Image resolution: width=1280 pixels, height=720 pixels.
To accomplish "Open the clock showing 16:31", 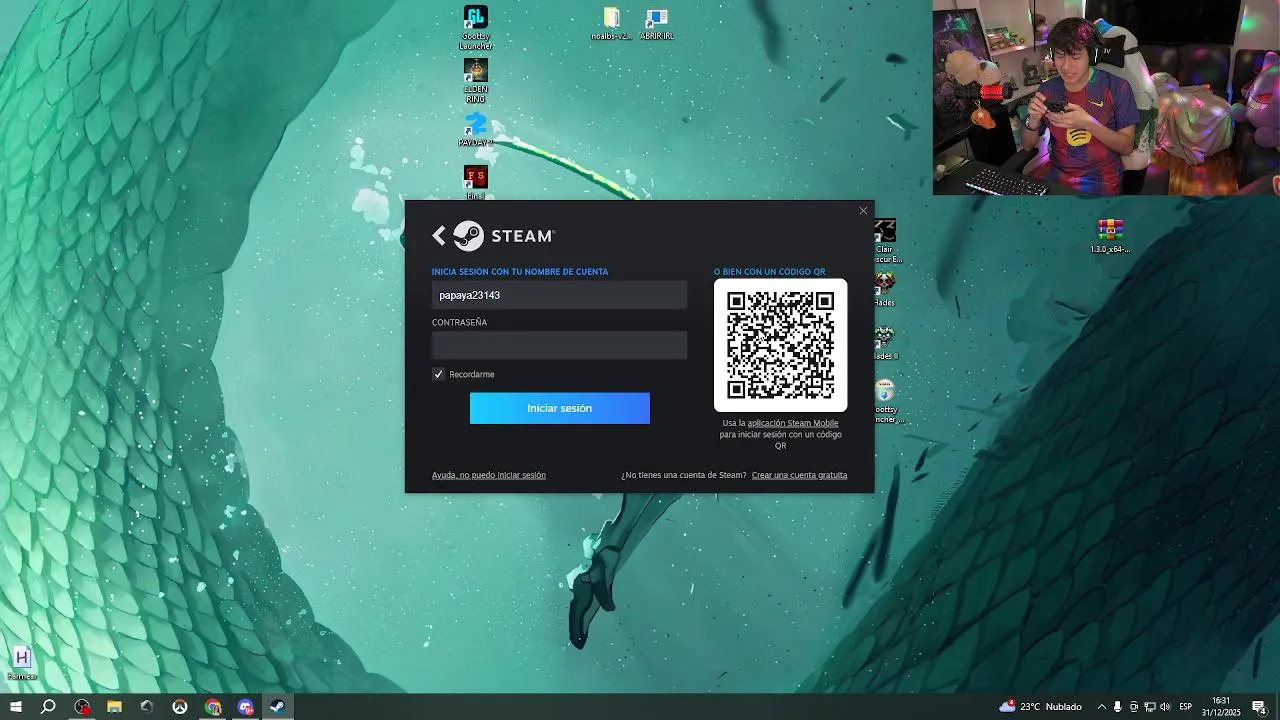I will pos(1221,707).
